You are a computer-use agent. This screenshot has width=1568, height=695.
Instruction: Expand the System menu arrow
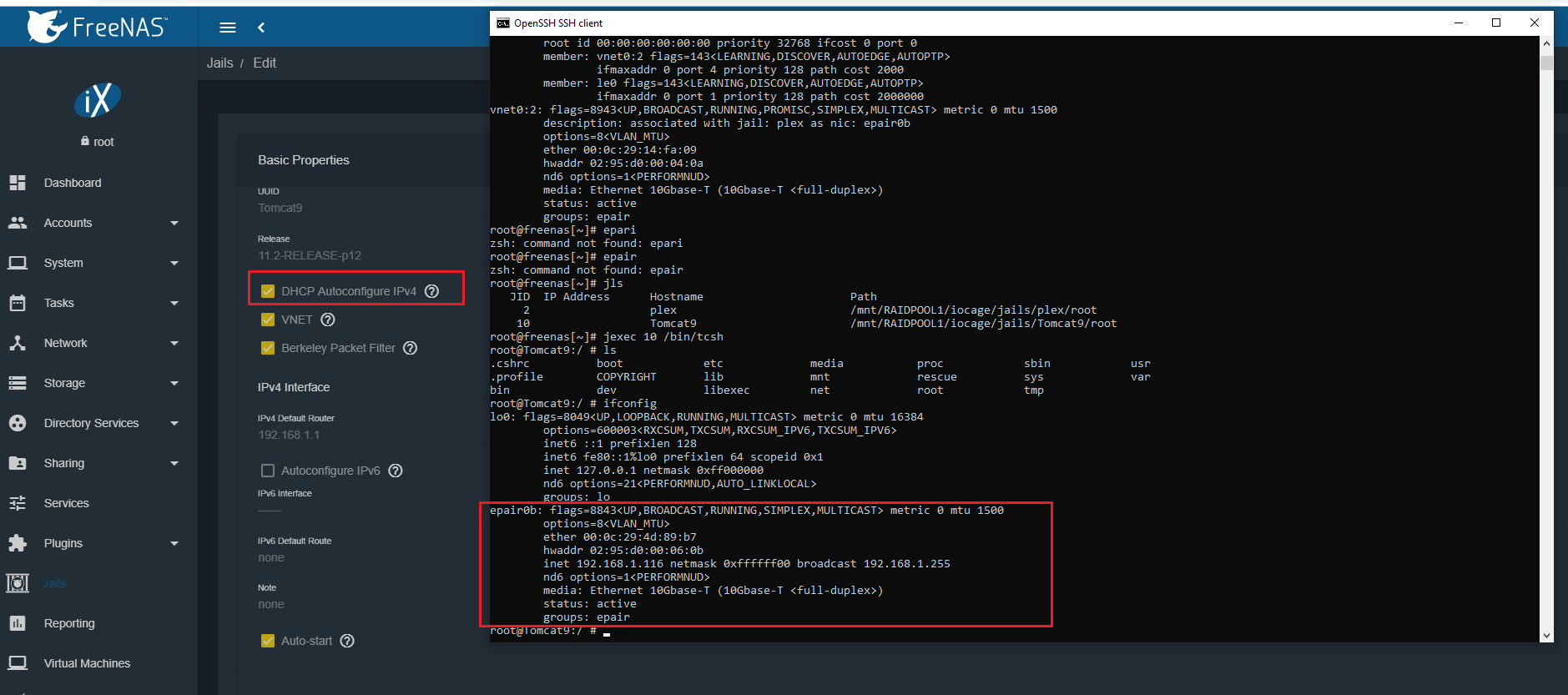(x=174, y=264)
